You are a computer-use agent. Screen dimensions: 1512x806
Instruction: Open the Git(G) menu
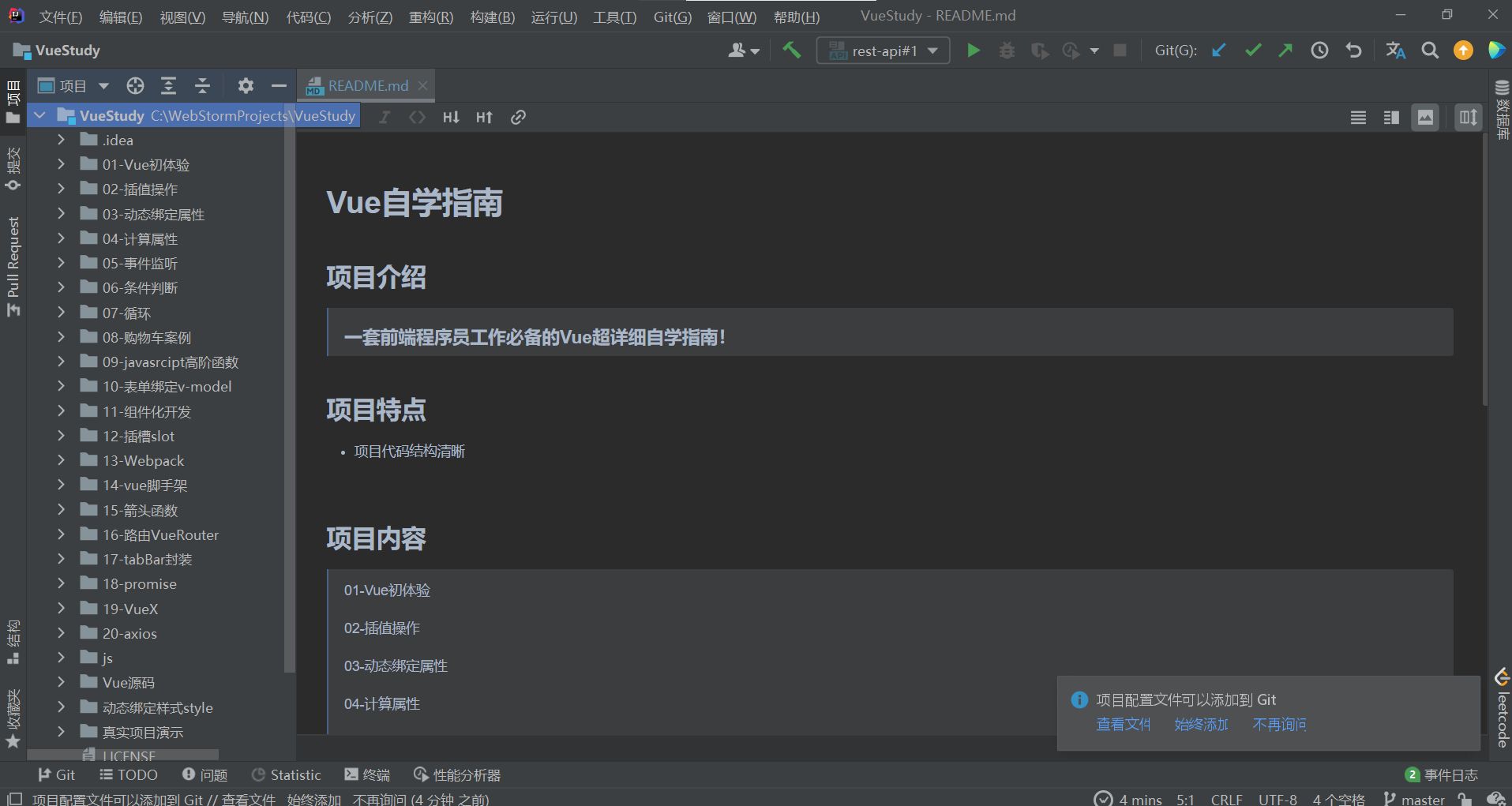673,17
